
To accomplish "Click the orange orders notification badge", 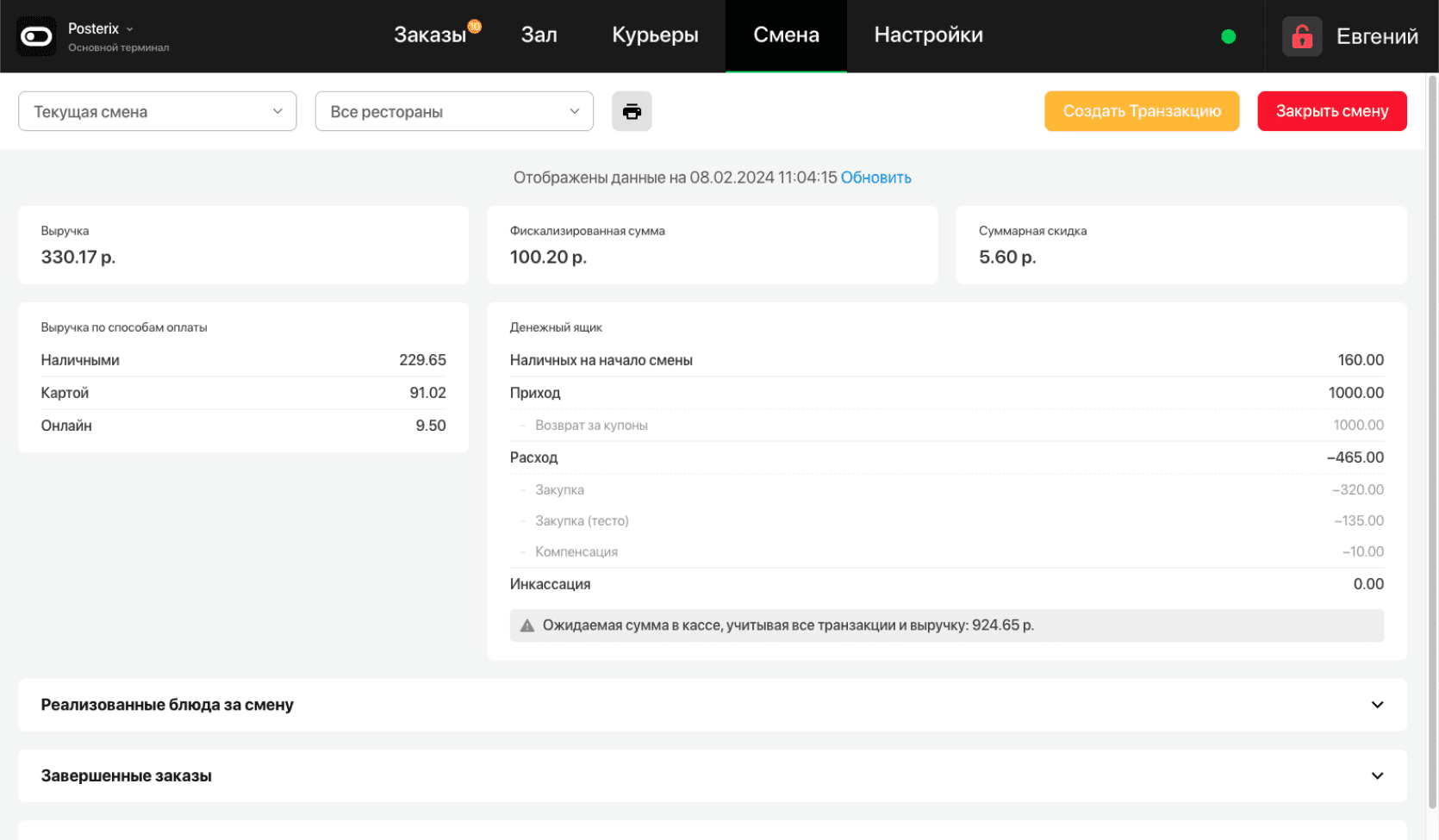I will (x=474, y=27).
